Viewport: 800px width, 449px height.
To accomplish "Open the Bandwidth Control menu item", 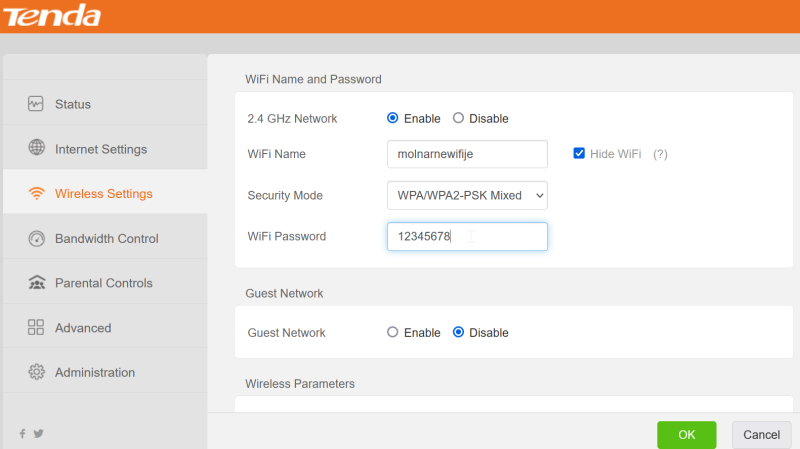I will (105, 238).
